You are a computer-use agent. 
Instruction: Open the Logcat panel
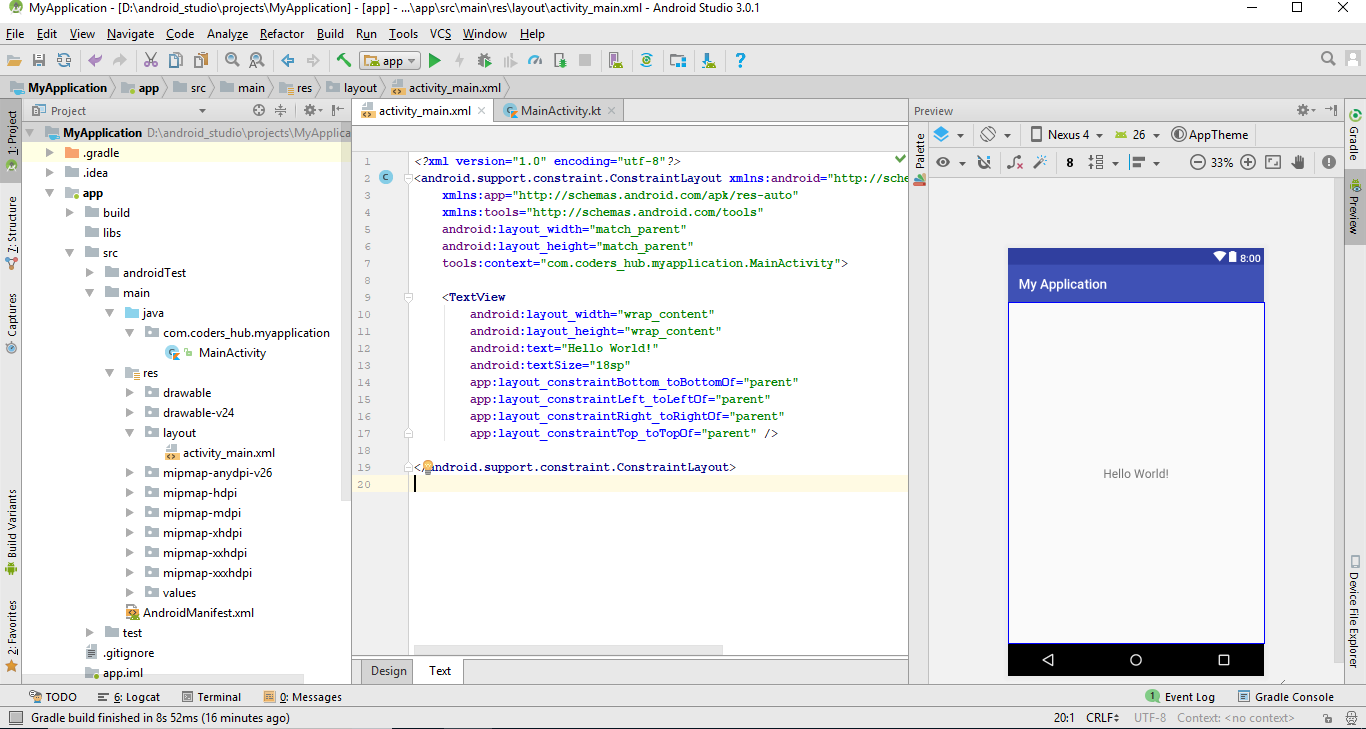point(129,696)
